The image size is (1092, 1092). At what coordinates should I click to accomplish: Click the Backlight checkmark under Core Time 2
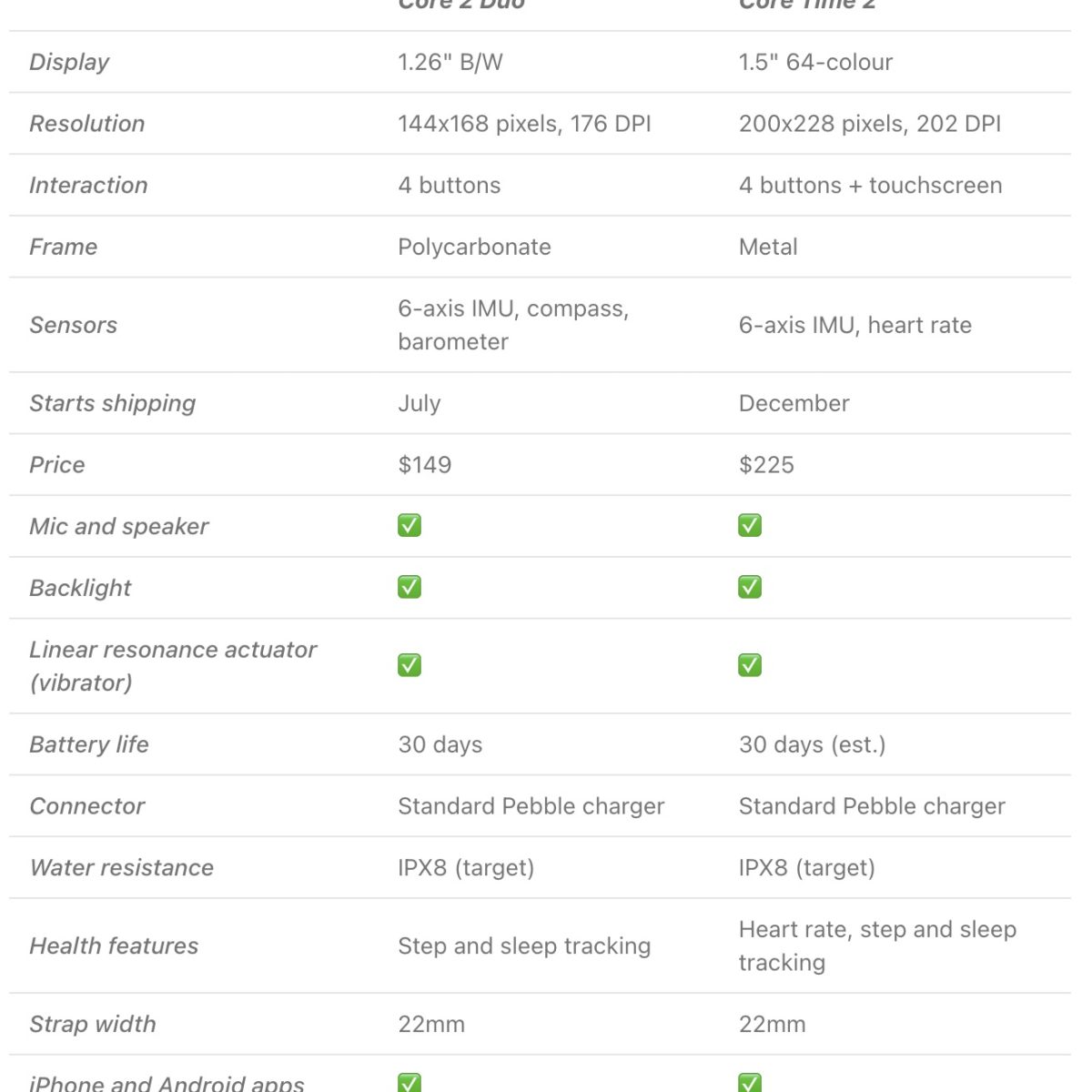750,588
